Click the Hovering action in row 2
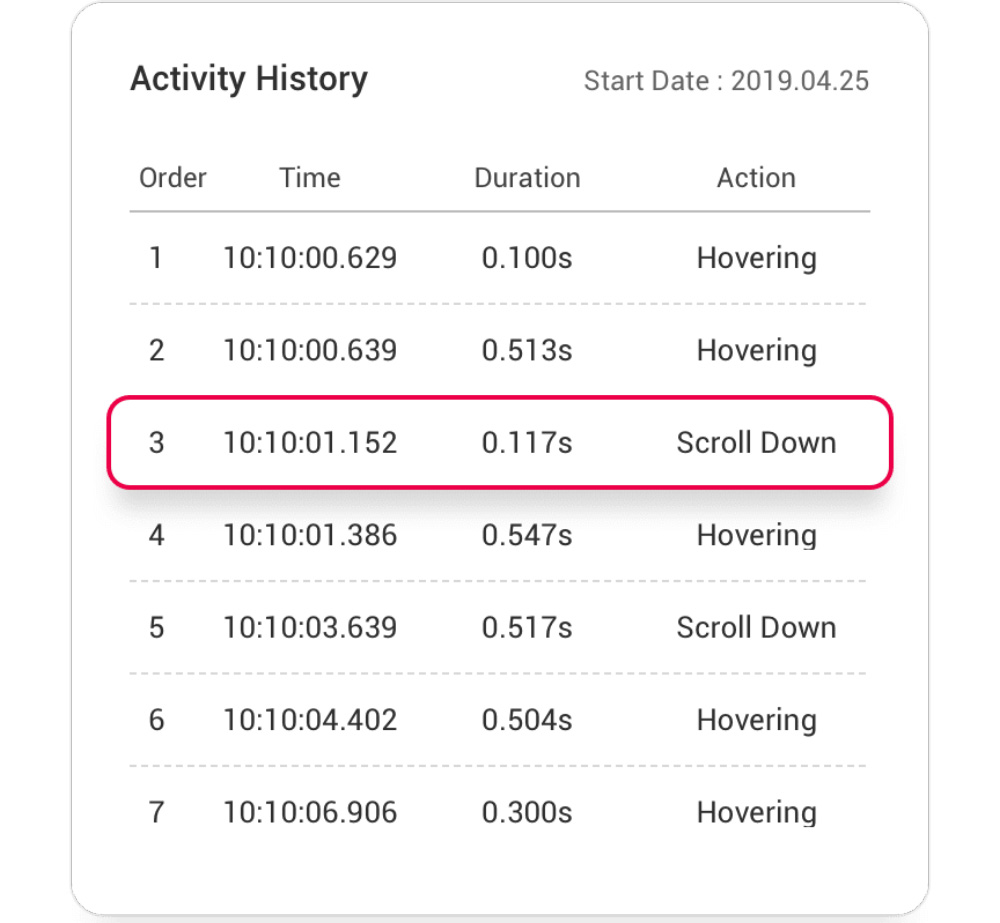Screen dimensions: 1000x923 point(756,350)
